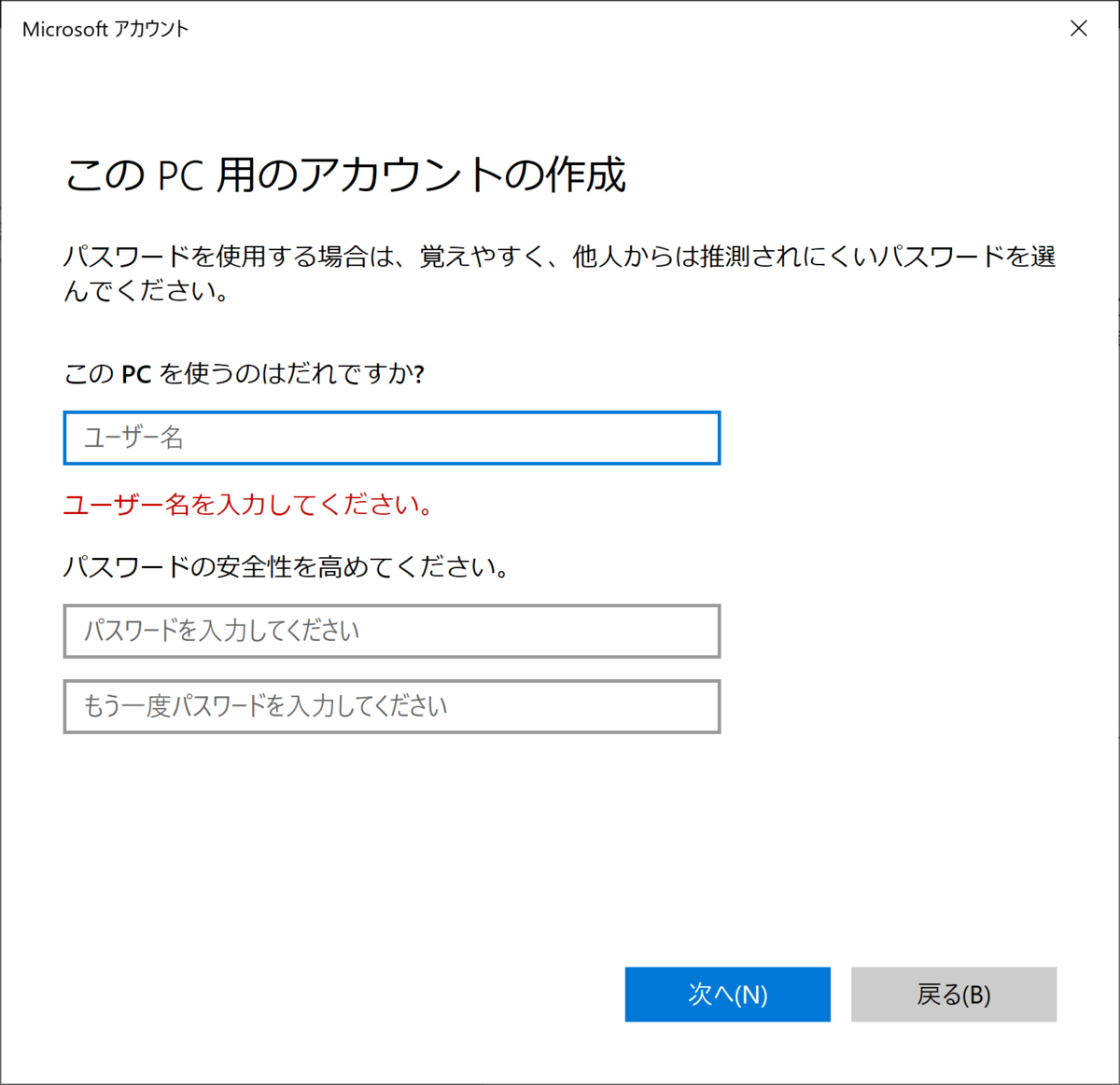Click the このPCを使うのはだれですか label
The height and width of the screenshot is (1085, 1120).
(245, 372)
